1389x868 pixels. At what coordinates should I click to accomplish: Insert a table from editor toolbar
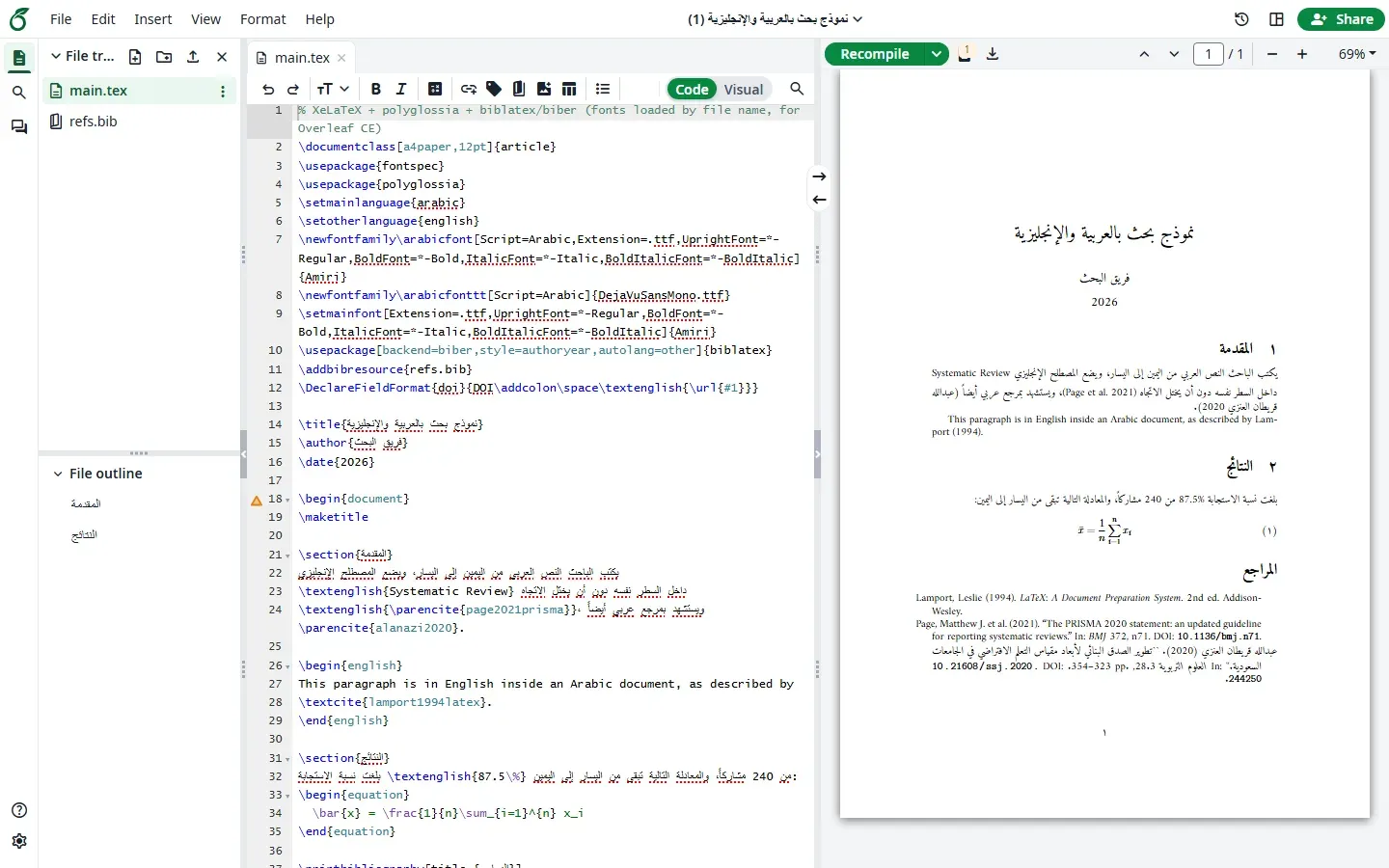pyautogui.click(x=569, y=89)
